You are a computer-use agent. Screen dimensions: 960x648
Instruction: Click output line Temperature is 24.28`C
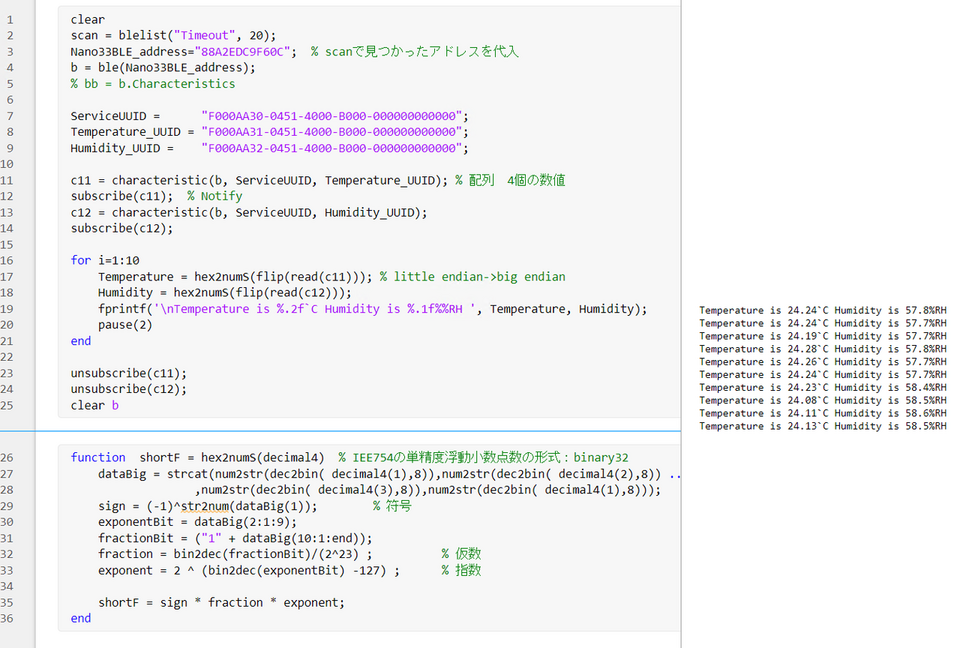pyautogui.click(x=823, y=349)
